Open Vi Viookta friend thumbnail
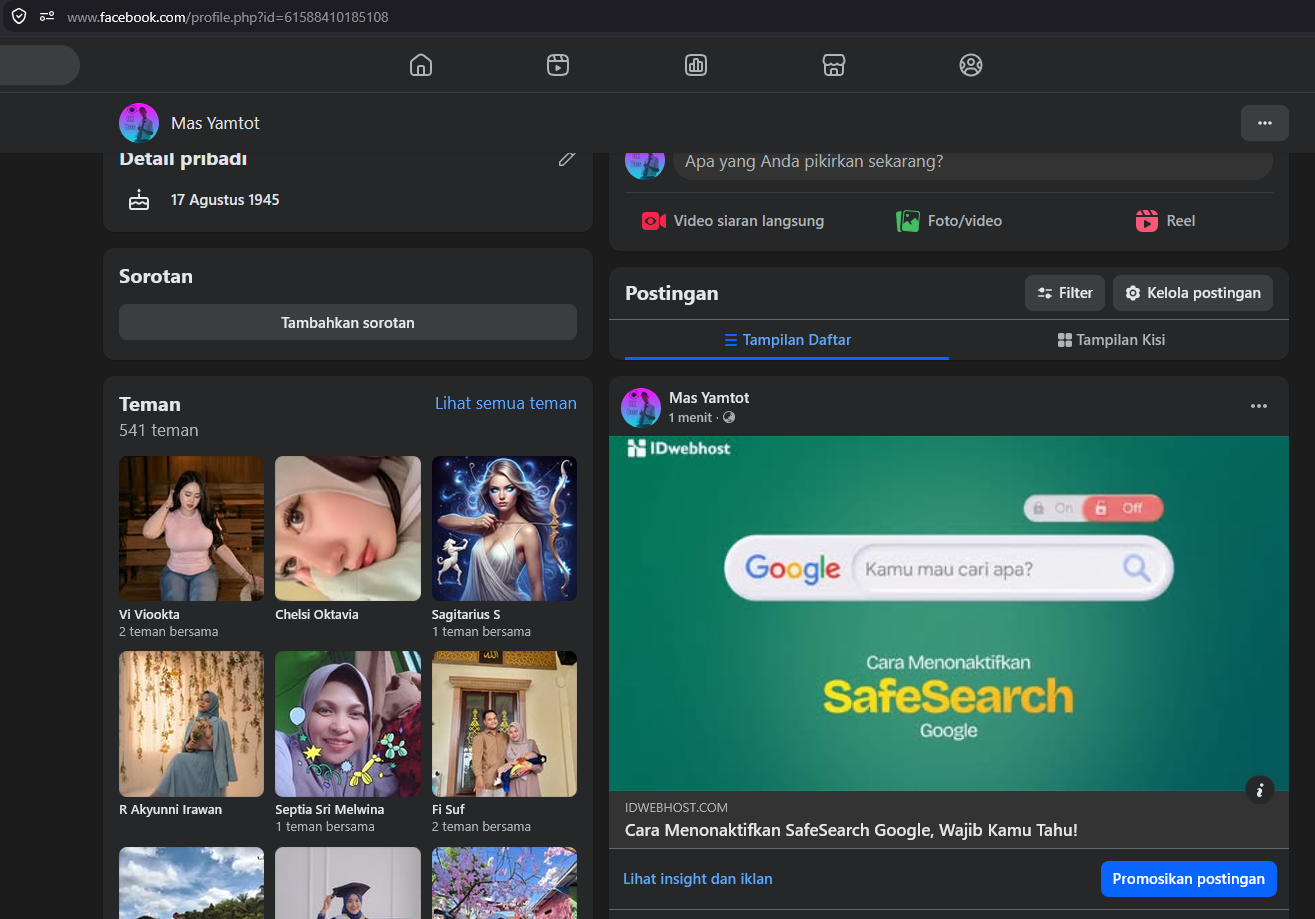The width and height of the screenshot is (1315, 919). point(192,529)
